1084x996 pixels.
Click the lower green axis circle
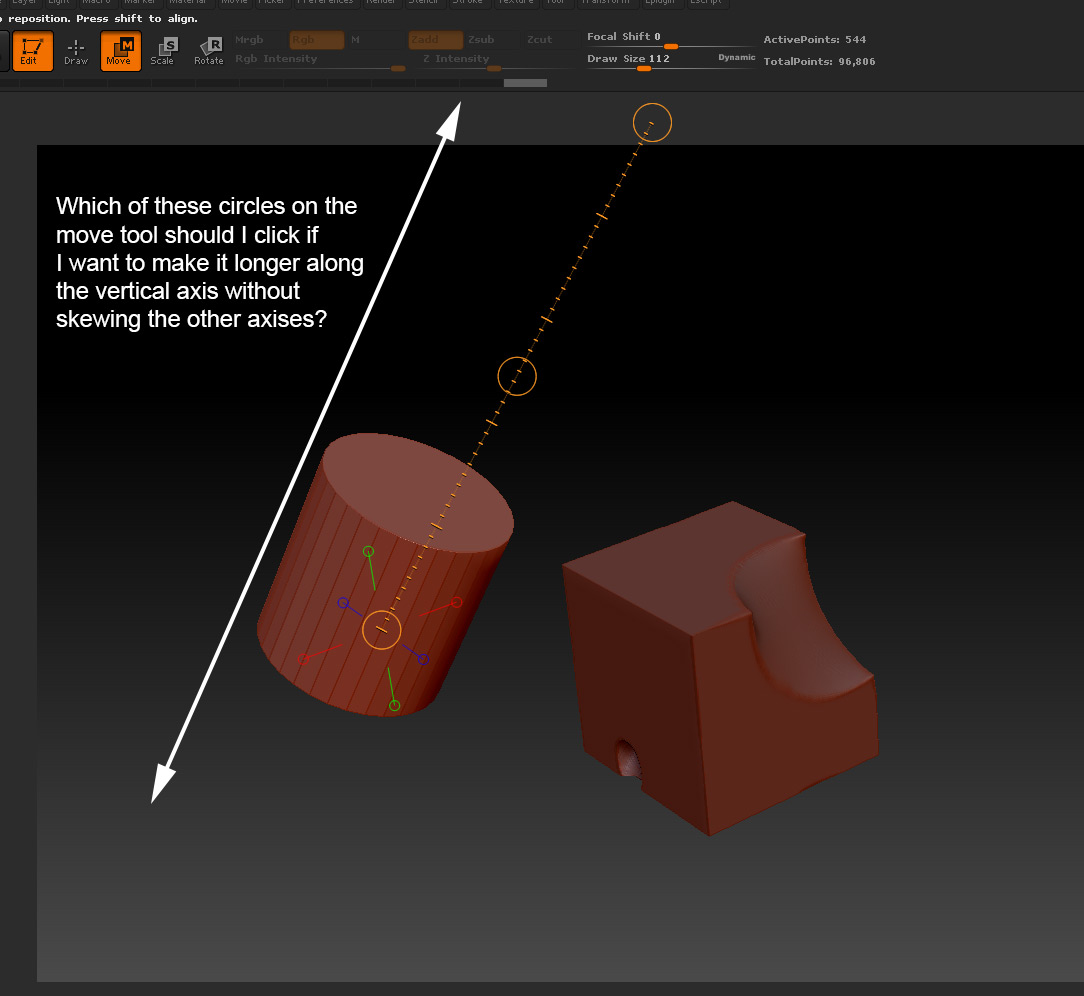(395, 705)
